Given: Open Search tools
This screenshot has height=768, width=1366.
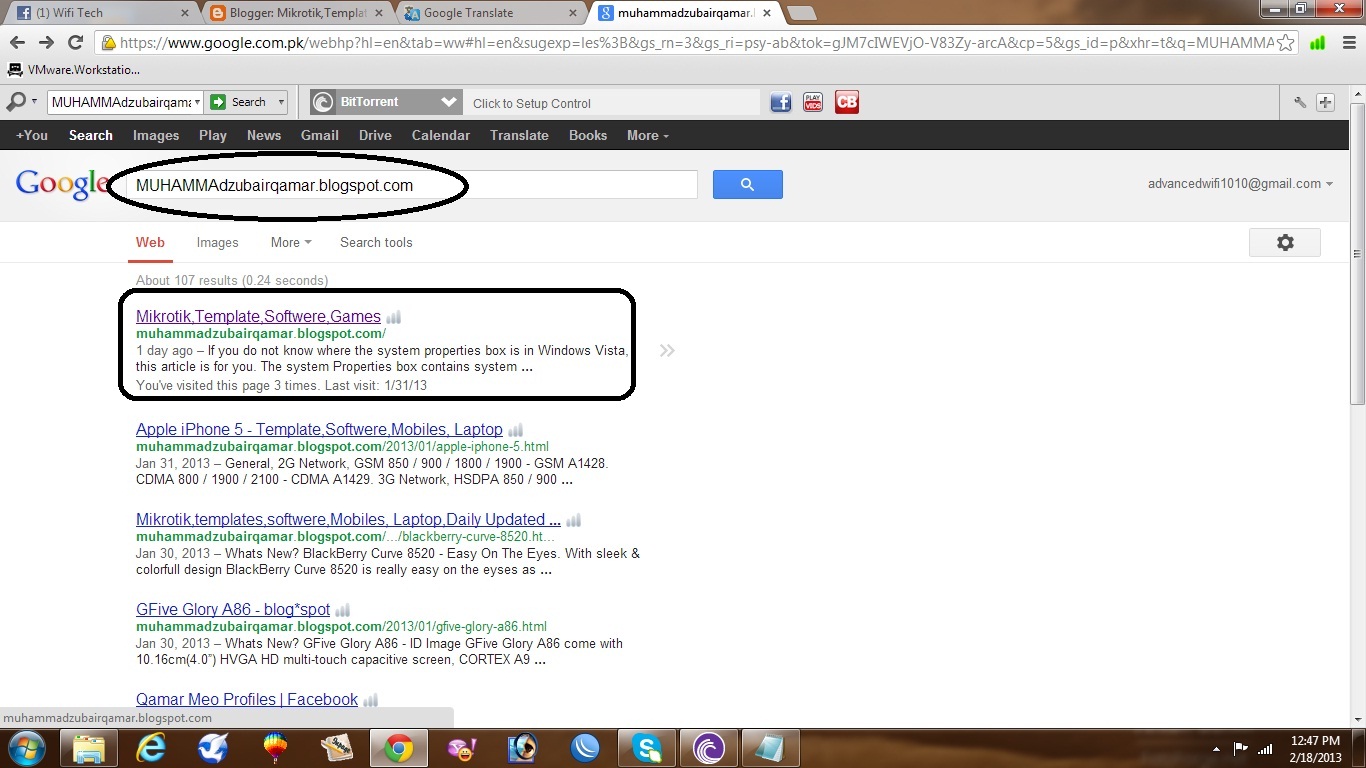Looking at the screenshot, I should pyautogui.click(x=376, y=242).
